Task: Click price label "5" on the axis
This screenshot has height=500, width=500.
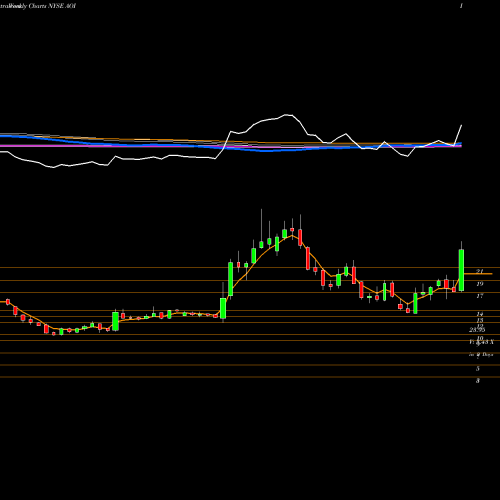Action: pos(478,369)
